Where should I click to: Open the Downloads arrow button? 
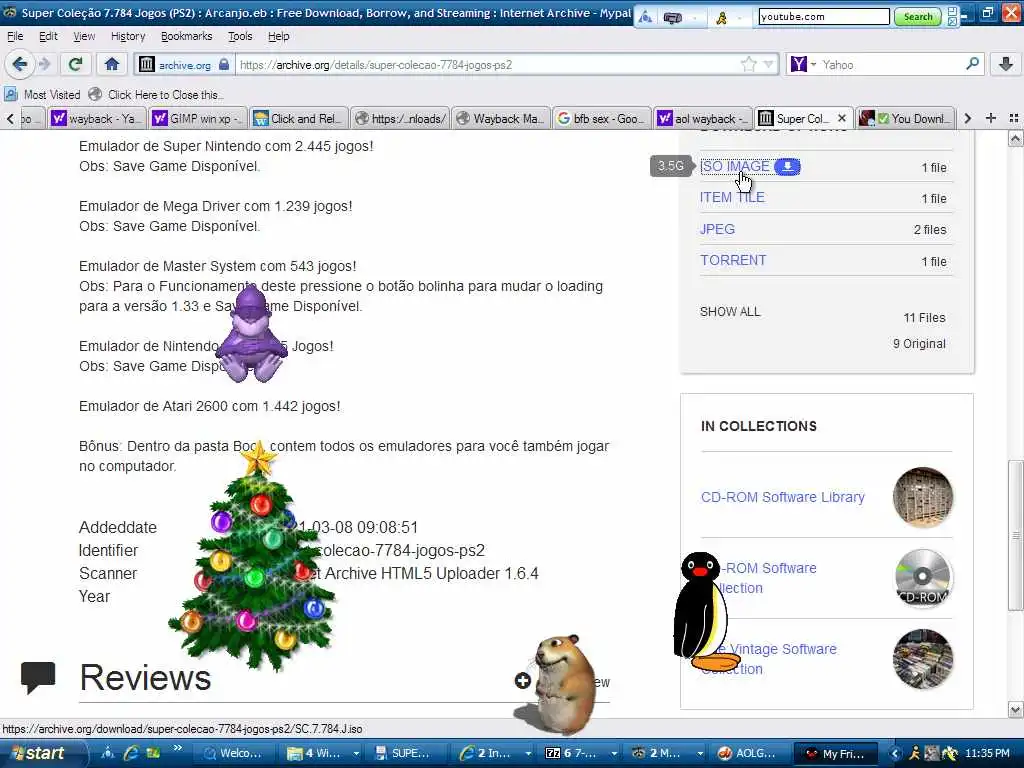1006,64
